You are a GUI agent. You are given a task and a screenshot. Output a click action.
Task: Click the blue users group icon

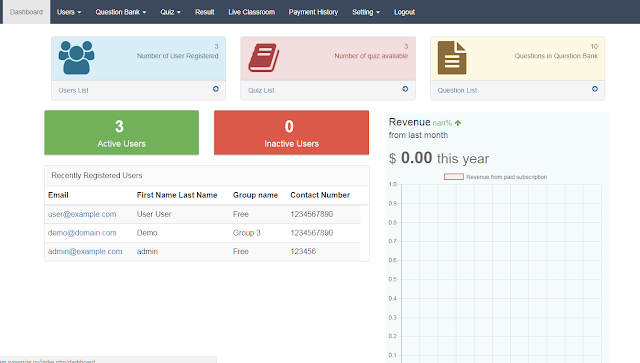click(76, 58)
